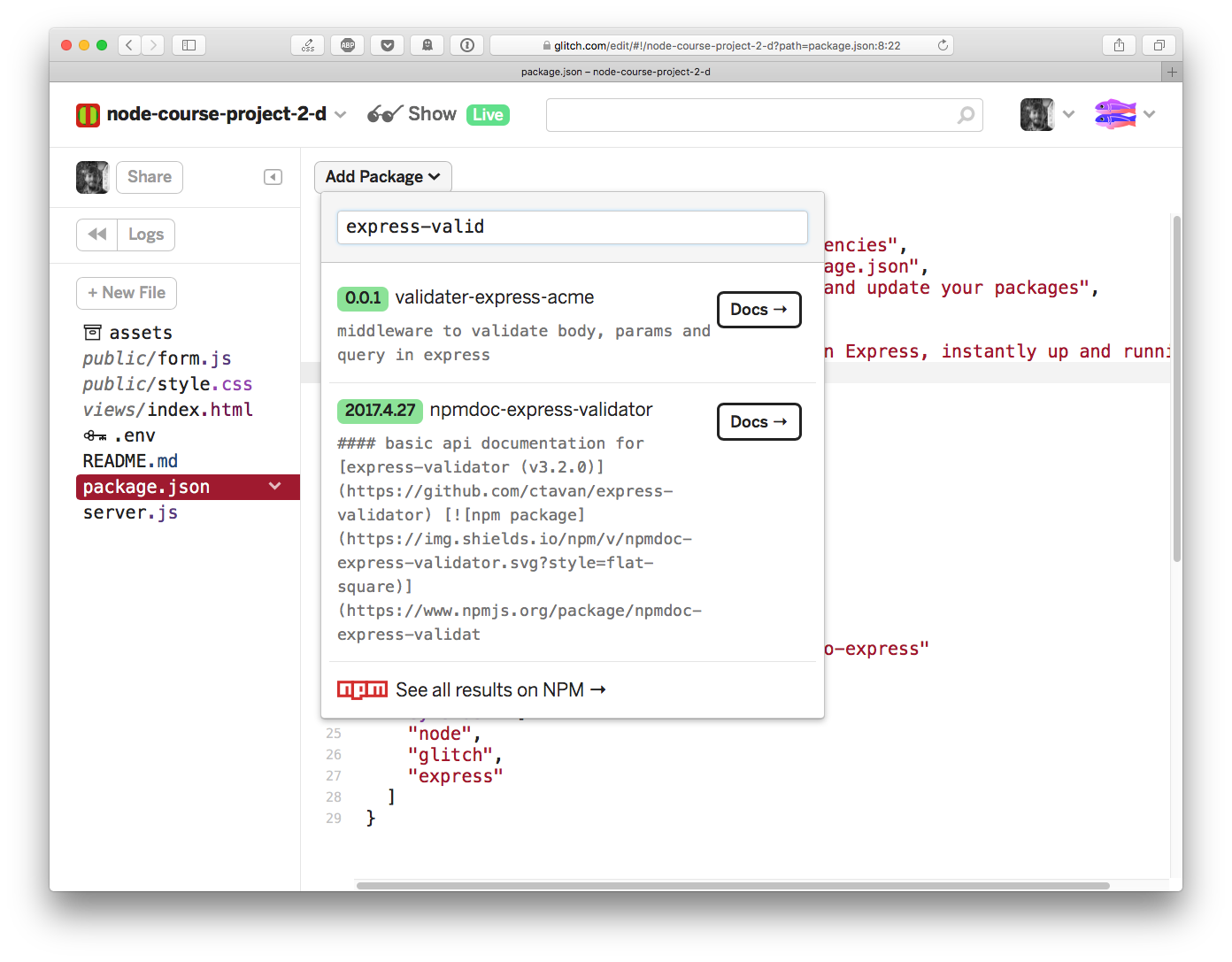
Task: Click the Safari address bar URL
Action: pos(728,45)
